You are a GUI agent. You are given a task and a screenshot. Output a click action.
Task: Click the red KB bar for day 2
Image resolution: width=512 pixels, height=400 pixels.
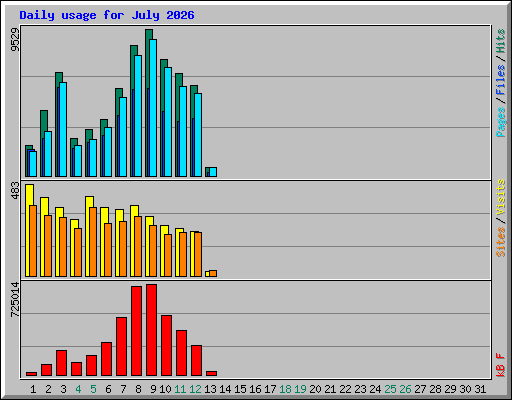(46, 370)
